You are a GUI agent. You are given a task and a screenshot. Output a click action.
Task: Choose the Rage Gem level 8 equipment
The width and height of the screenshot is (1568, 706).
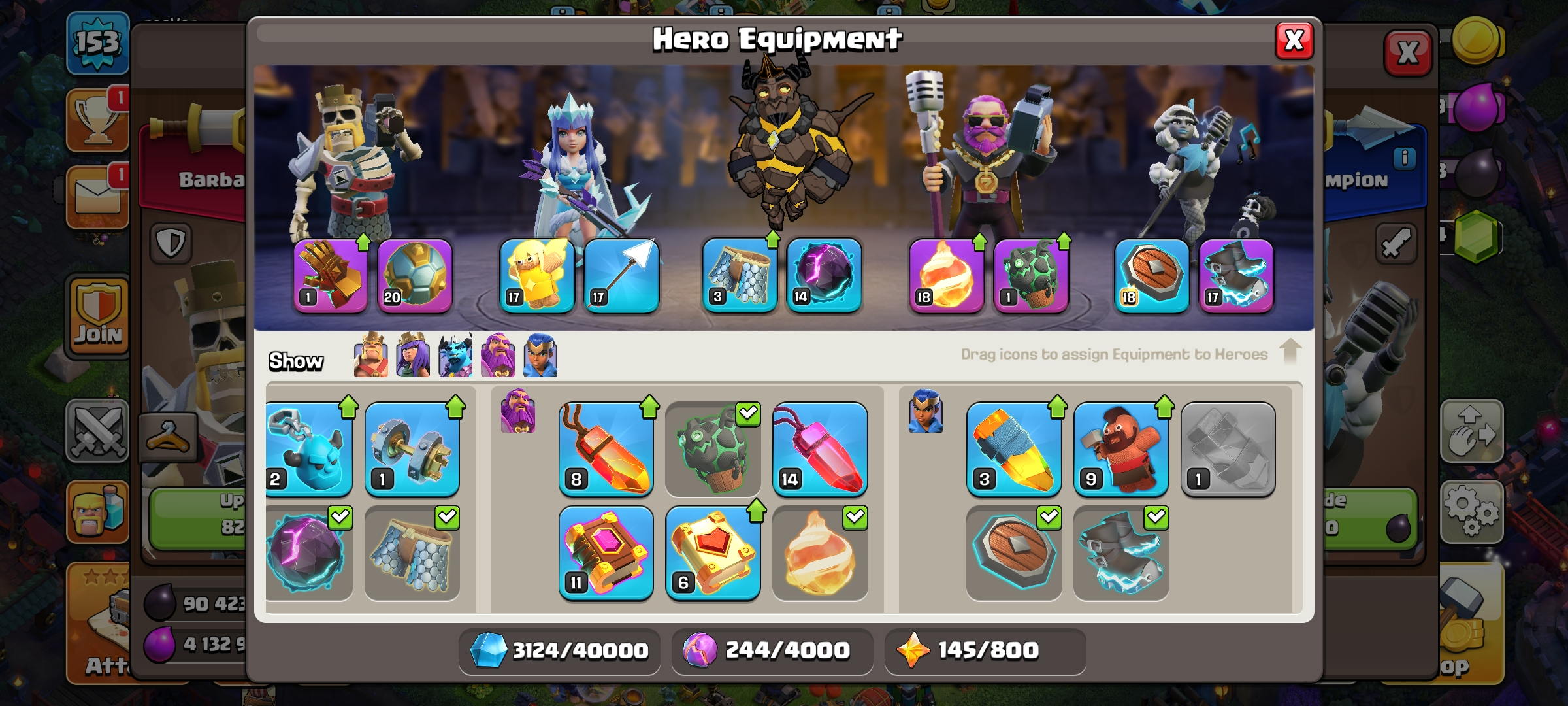click(606, 450)
